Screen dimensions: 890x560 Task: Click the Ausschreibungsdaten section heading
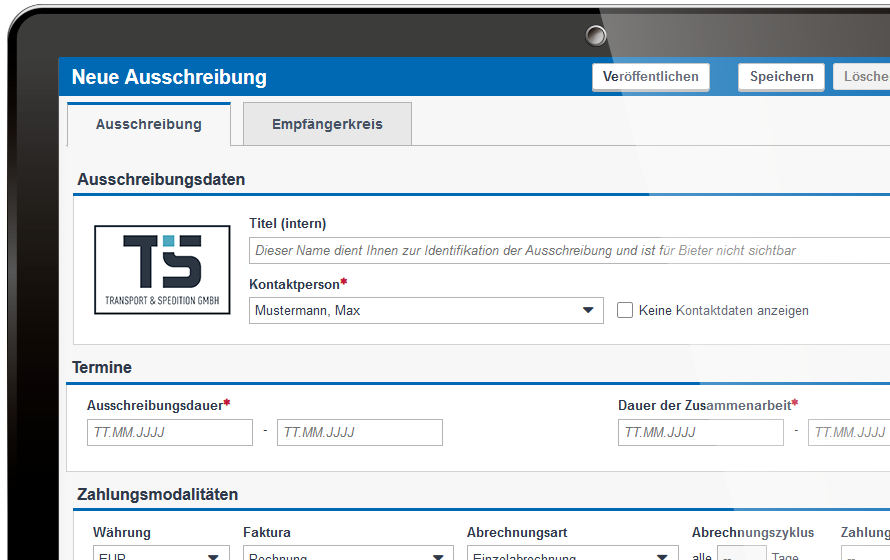coord(161,180)
